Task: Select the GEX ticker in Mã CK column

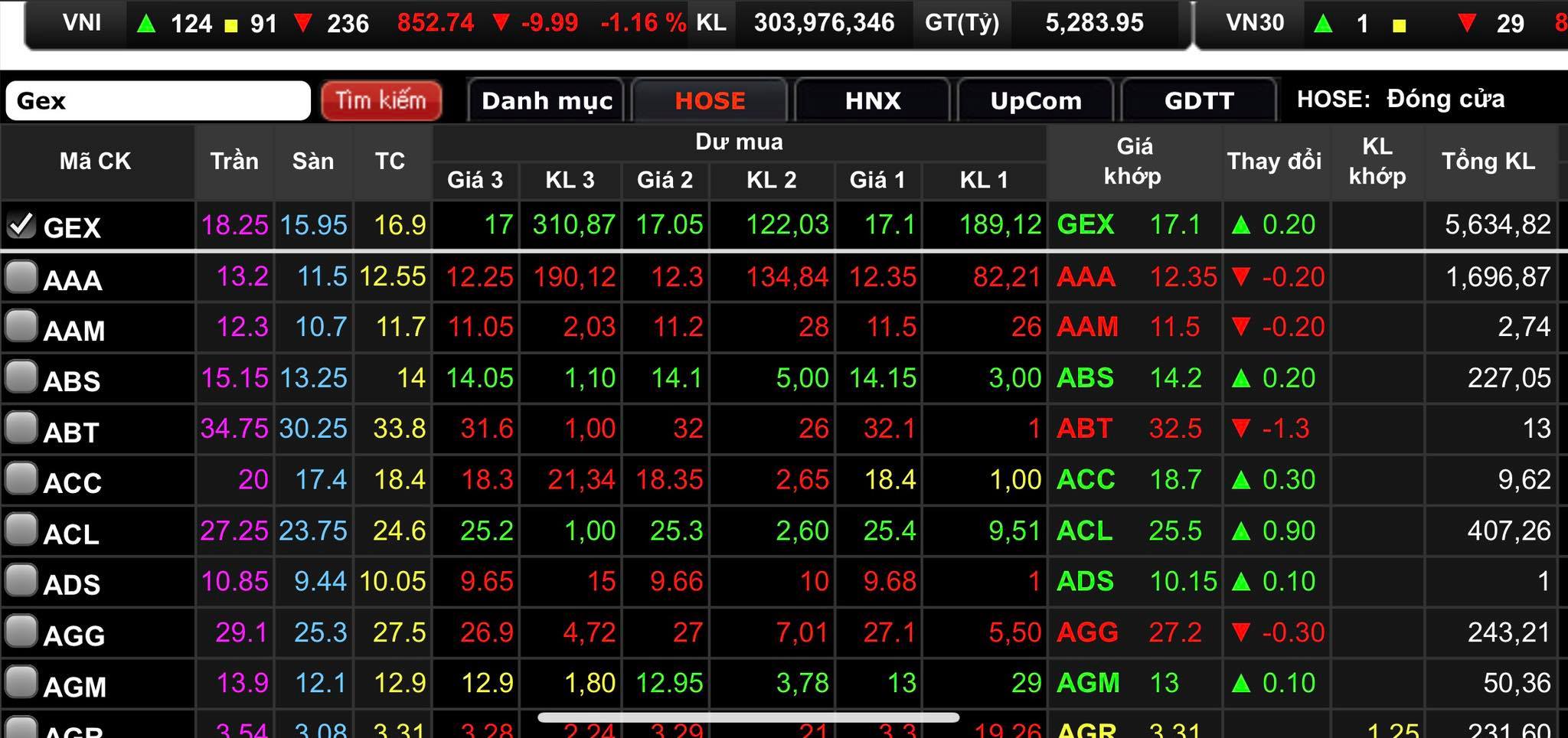Action: point(72,227)
